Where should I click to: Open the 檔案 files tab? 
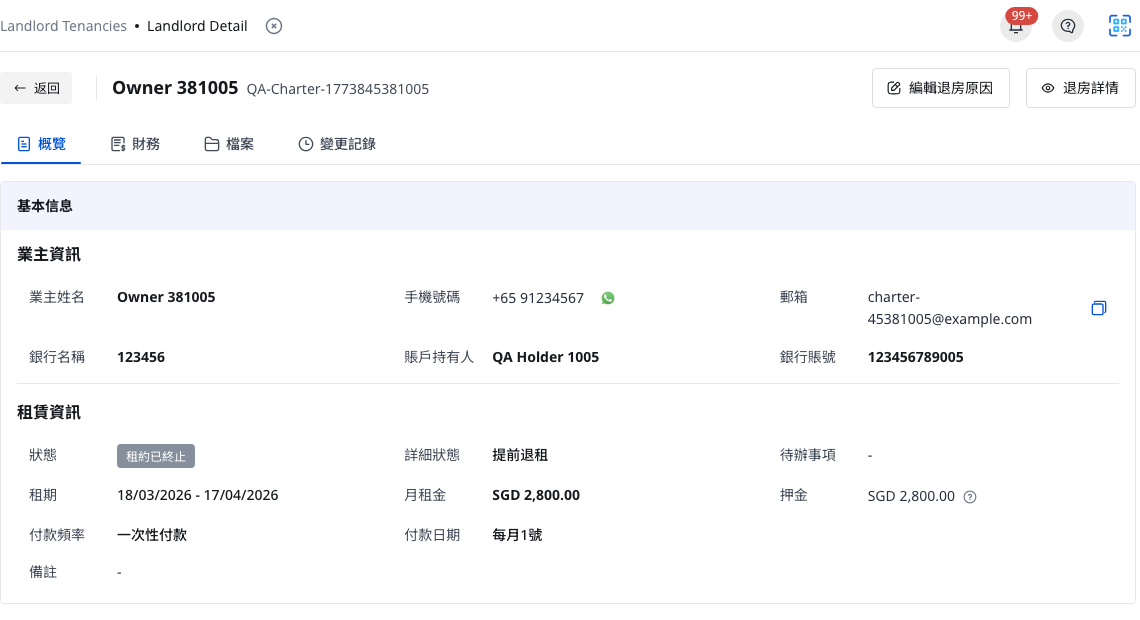point(229,144)
